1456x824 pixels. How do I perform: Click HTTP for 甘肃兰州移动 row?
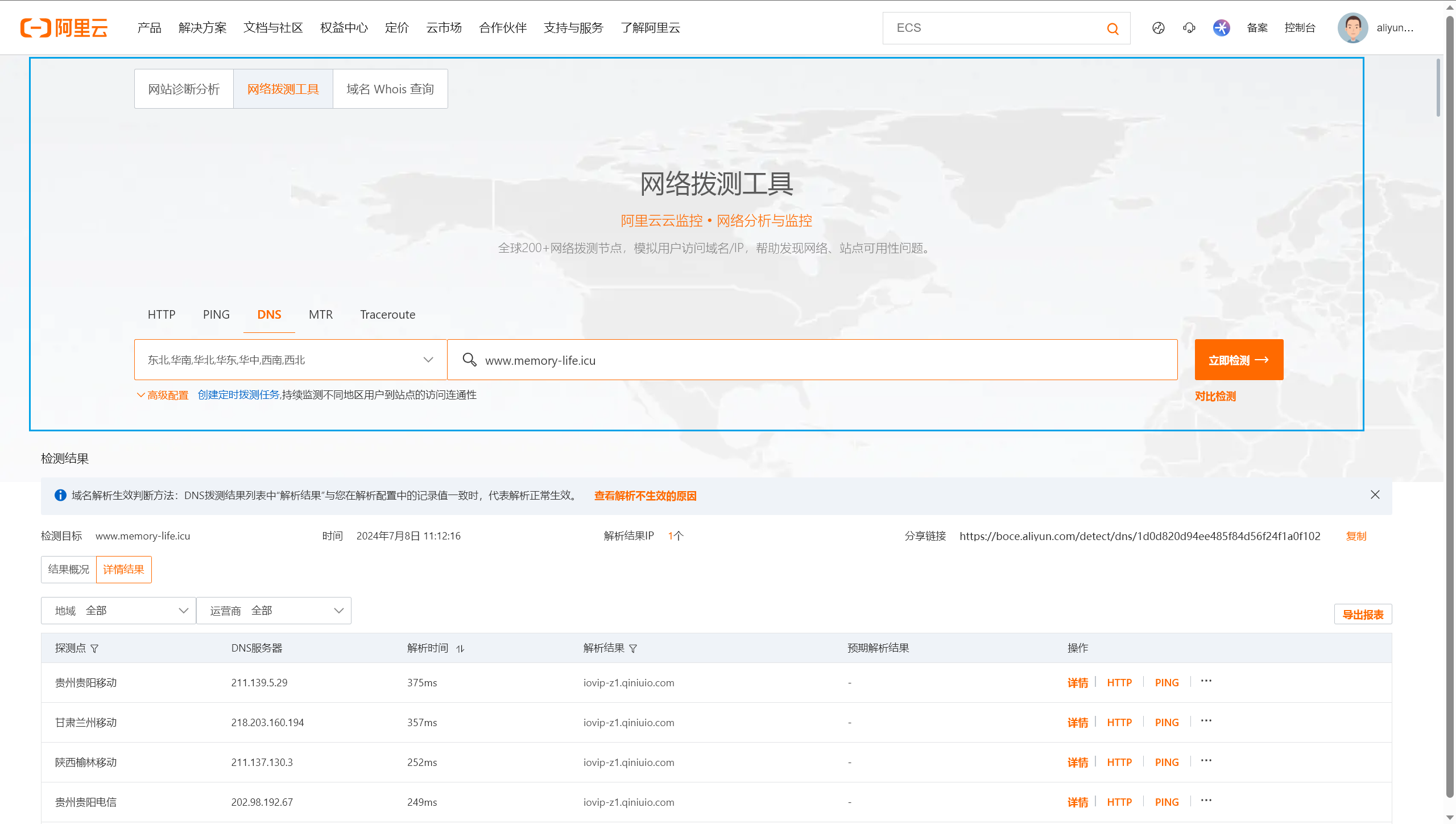tap(1119, 723)
